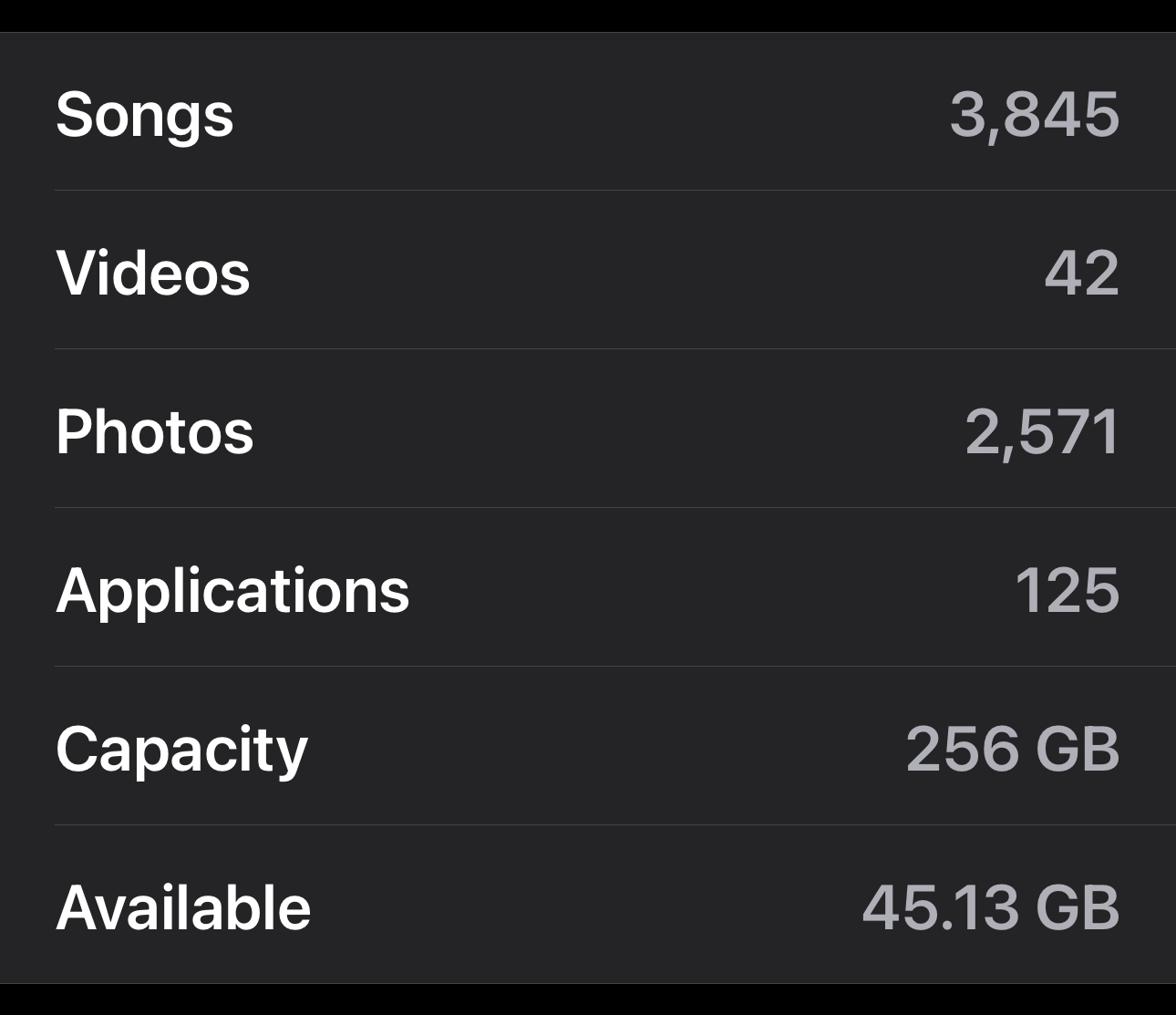Image resolution: width=1176 pixels, height=1015 pixels.
Task: Click the black strip above the Songs row
Action: pyautogui.click(x=588, y=15)
